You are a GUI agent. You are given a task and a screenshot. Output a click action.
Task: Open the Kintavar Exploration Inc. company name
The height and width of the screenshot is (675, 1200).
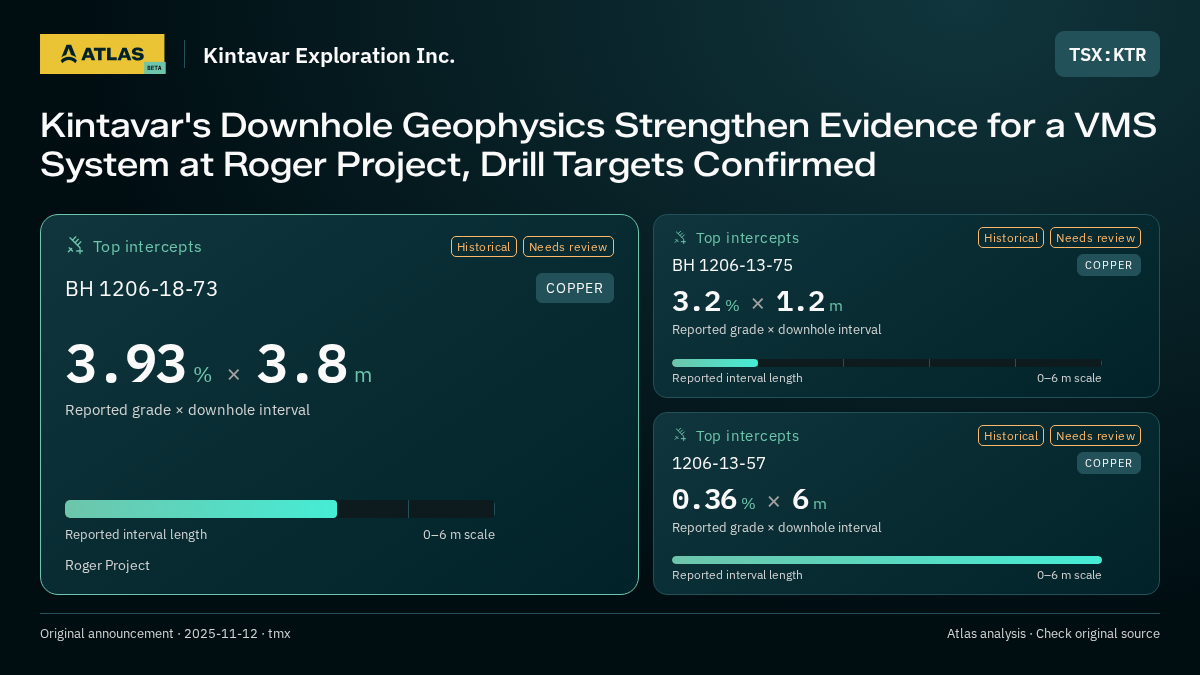[329, 55]
